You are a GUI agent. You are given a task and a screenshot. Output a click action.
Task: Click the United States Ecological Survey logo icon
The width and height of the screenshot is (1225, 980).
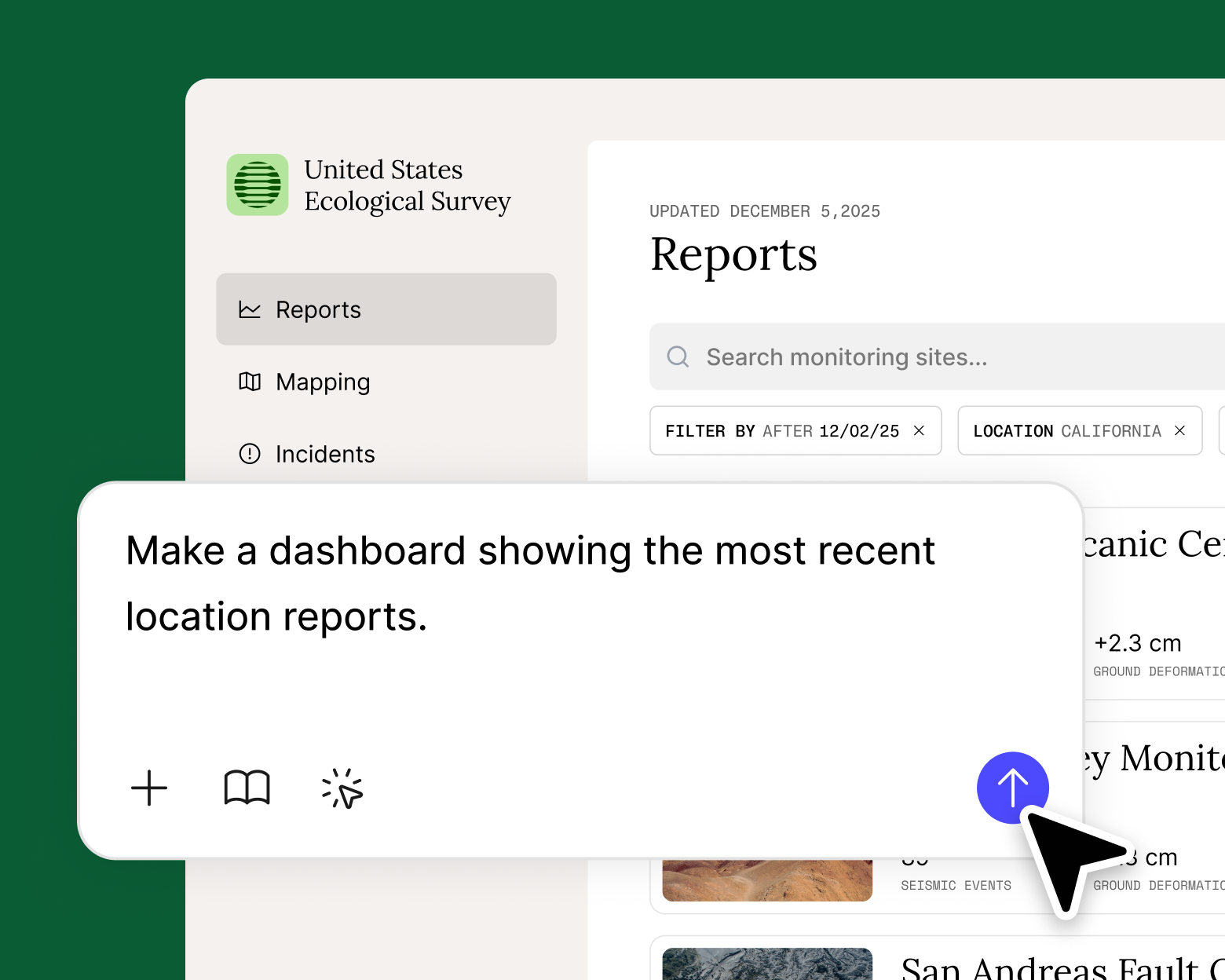tap(257, 185)
